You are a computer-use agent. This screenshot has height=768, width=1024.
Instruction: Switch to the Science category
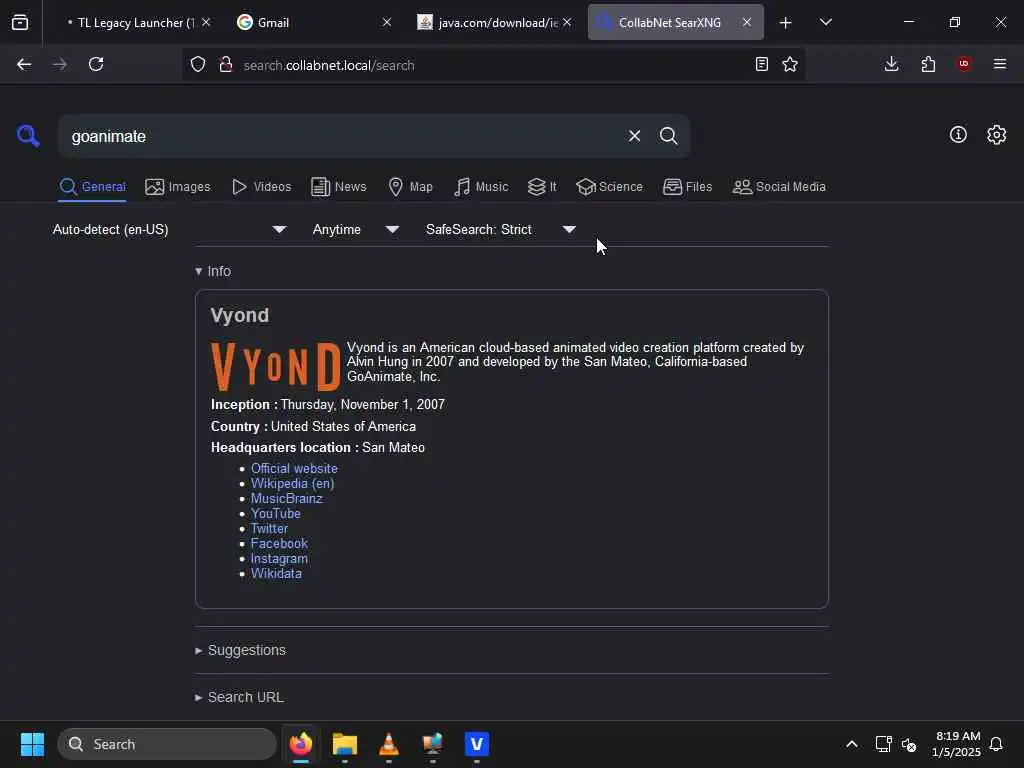coord(609,187)
